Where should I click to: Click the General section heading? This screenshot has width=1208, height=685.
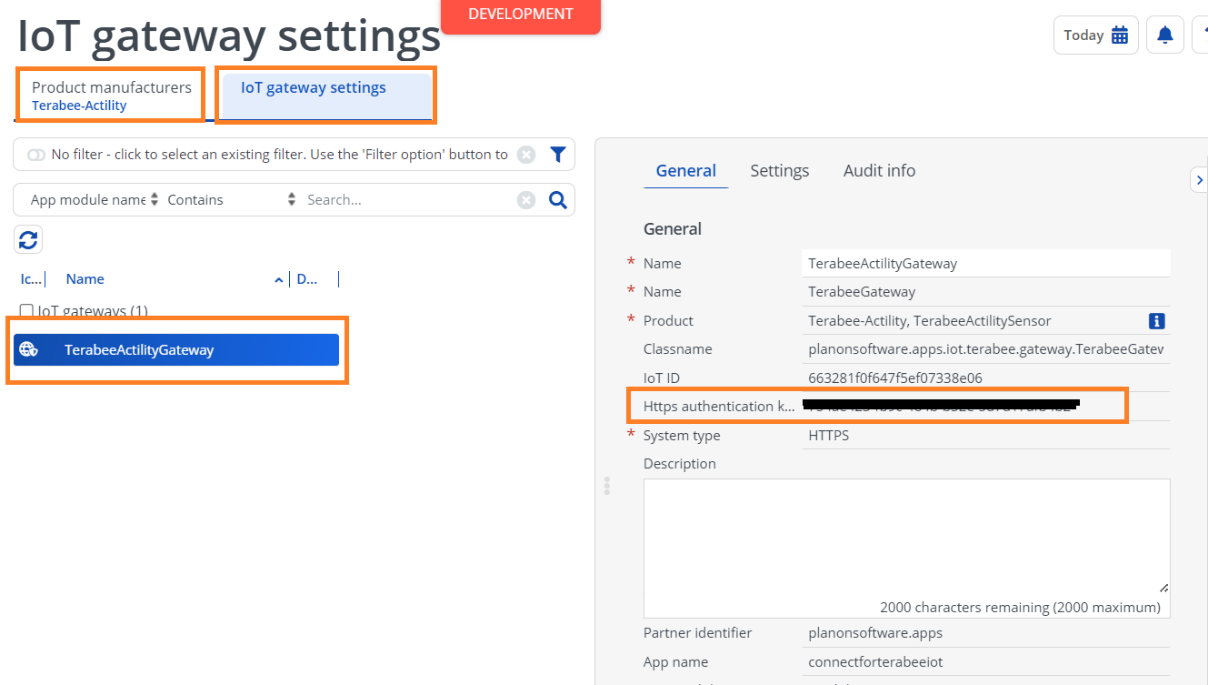[x=673, y=229]
